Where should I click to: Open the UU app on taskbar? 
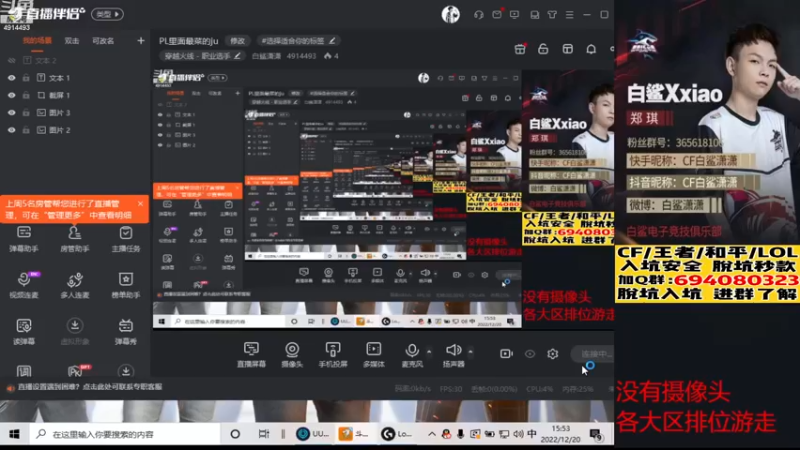tap(313, 434)
